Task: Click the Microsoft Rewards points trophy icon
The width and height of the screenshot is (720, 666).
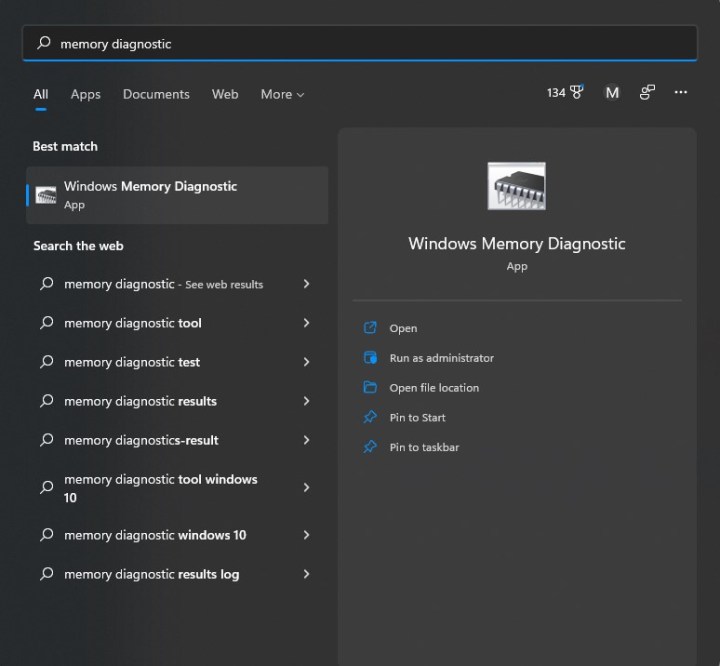Action: coord(577,93)
